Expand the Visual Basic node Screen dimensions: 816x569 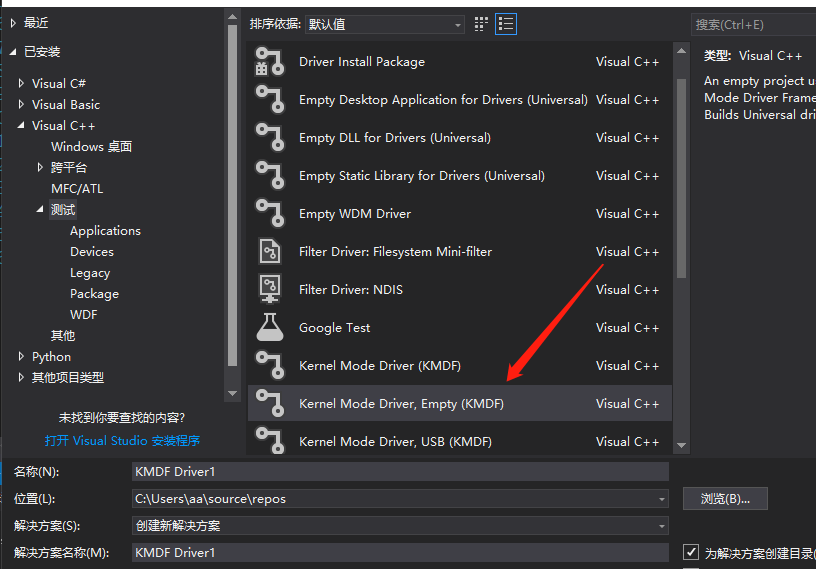(21, 104)
